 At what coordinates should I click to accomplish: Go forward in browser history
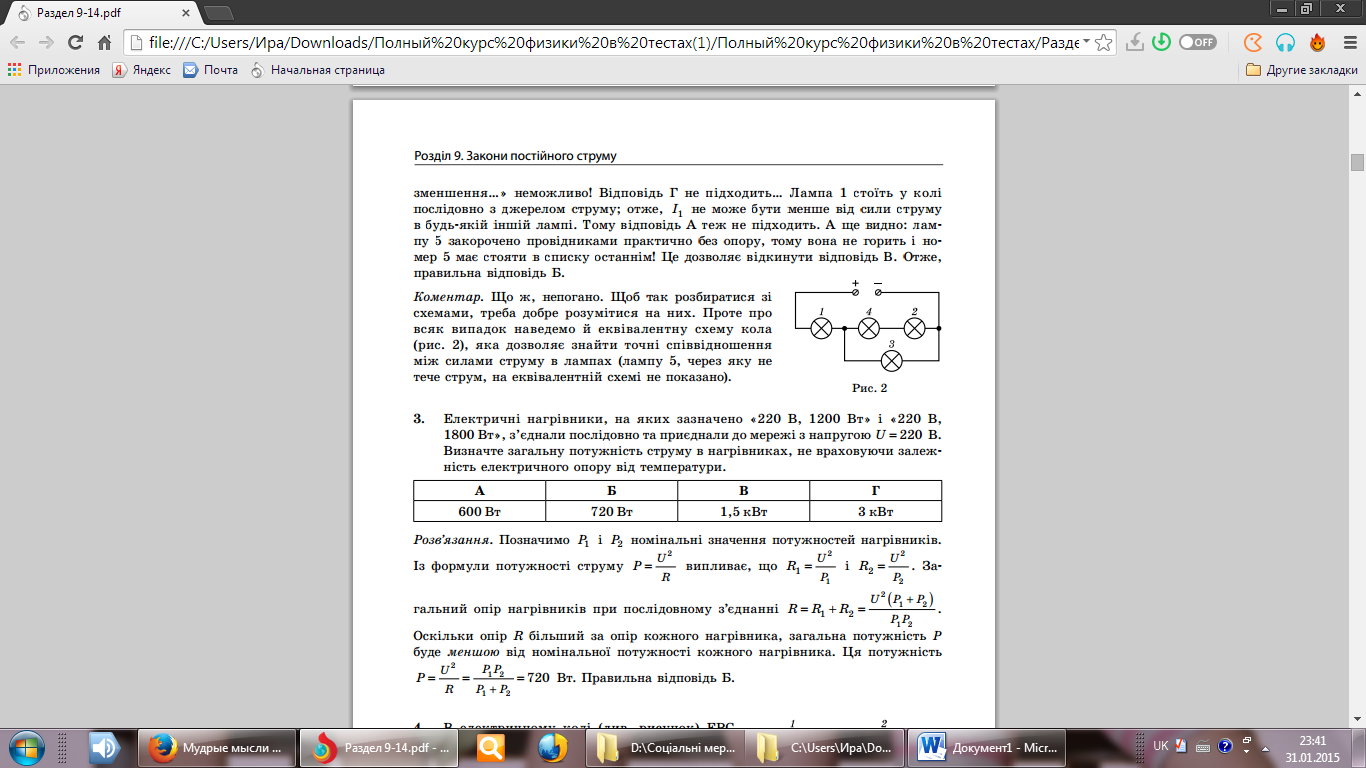click(46, 42)
